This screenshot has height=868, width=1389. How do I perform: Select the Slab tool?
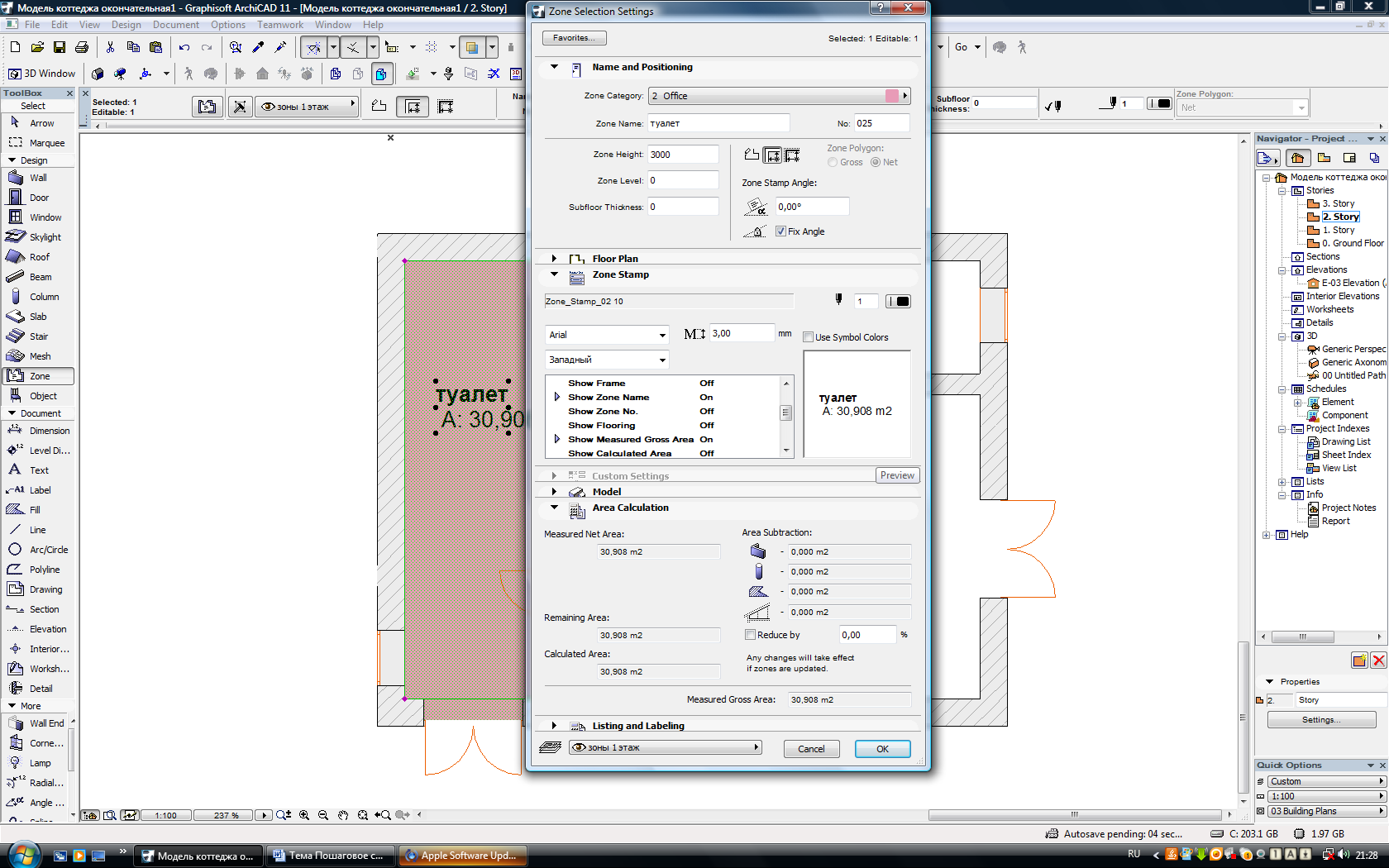(38, 317)
